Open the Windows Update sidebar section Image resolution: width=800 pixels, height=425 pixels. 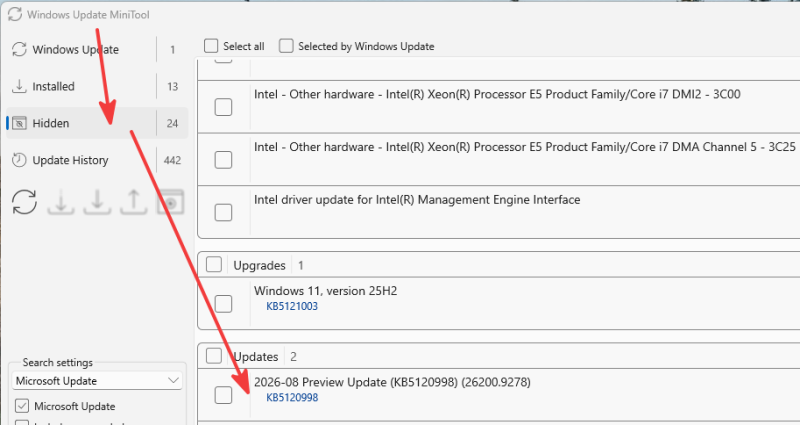97,49
